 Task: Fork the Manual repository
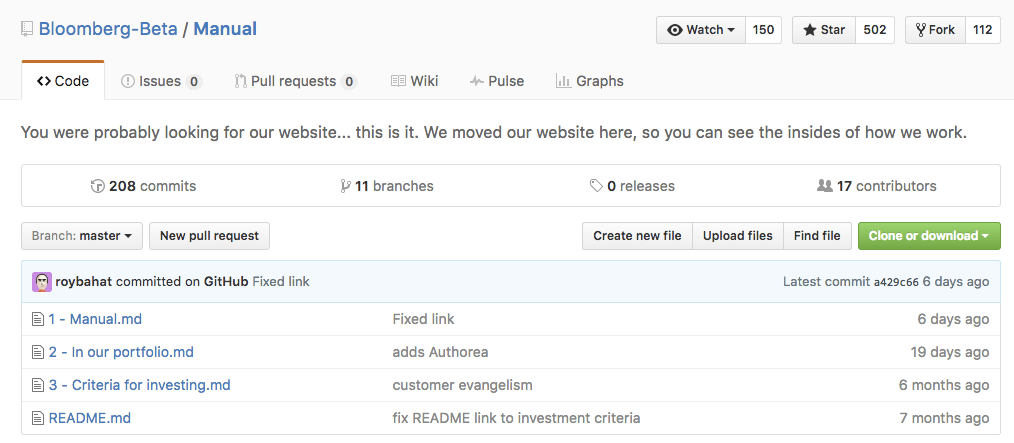(x=934, y=30)
